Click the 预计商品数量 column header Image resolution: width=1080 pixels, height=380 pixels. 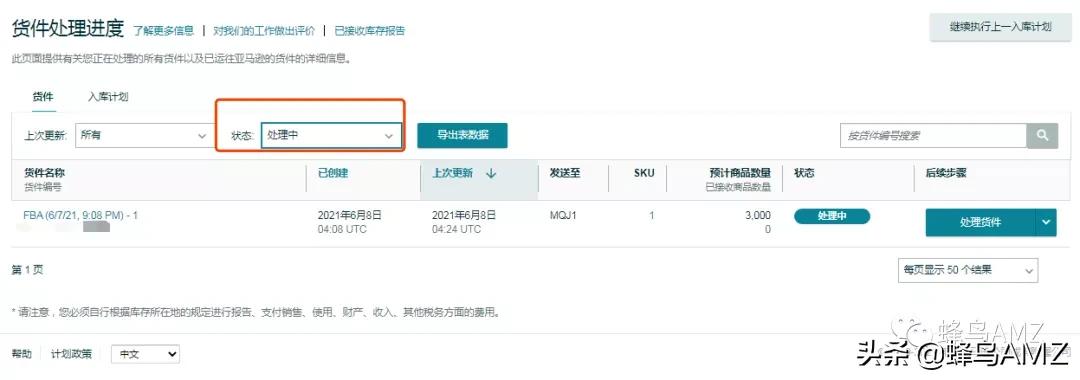coord(740,173)
